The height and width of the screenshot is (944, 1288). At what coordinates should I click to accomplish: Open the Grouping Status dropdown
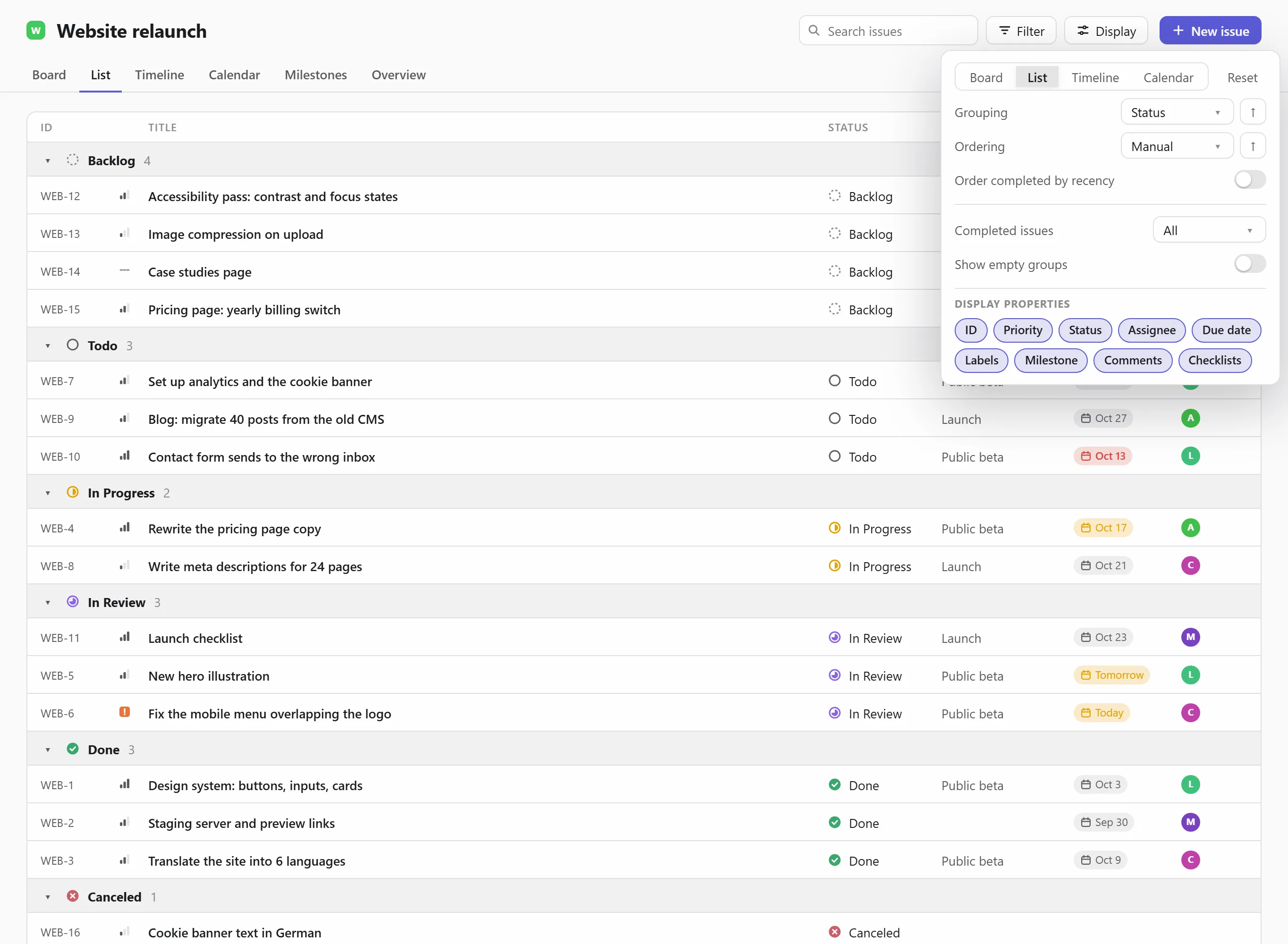[1177, 112]
